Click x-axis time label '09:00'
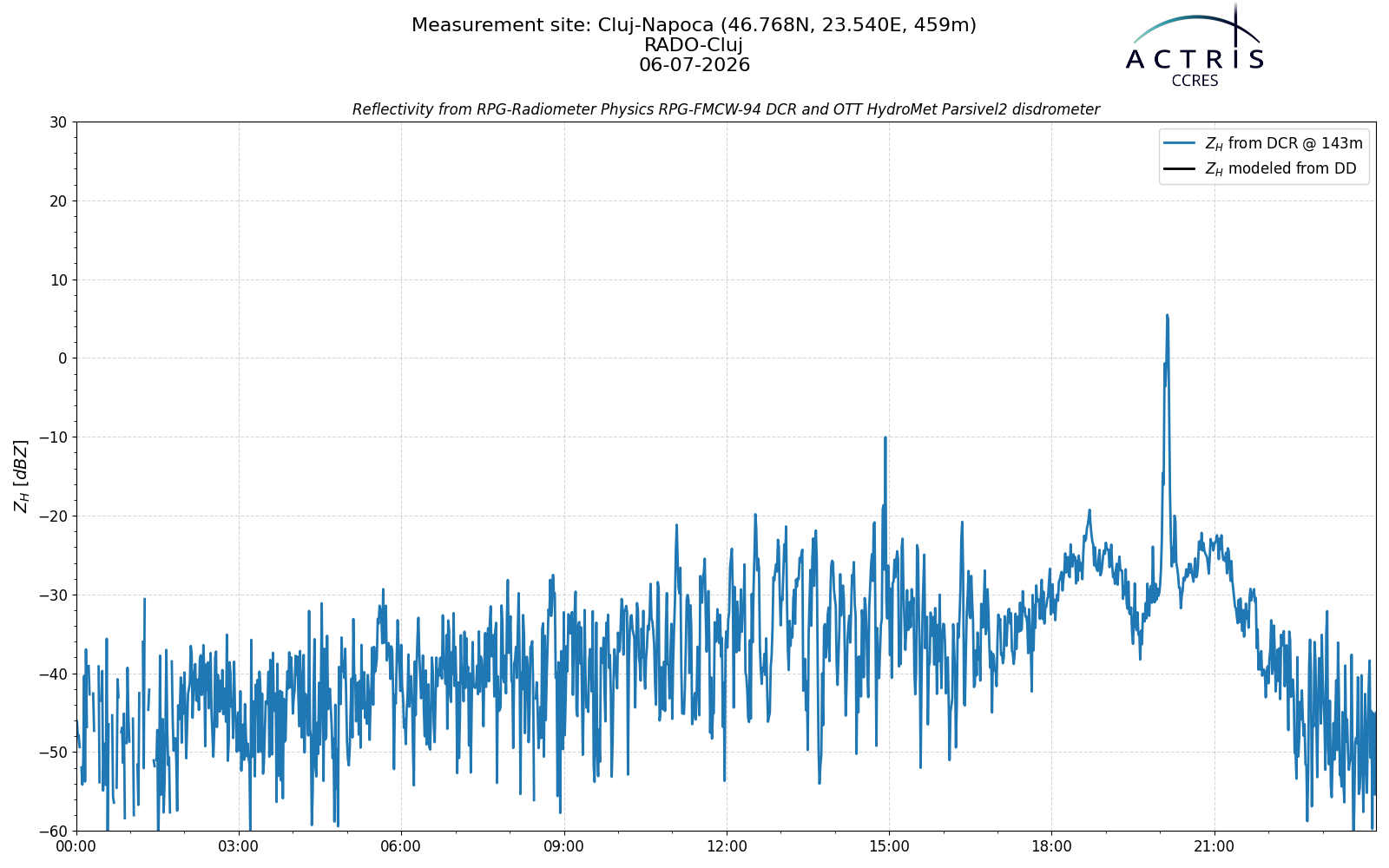1389x868 pixels. coord(563,847)
